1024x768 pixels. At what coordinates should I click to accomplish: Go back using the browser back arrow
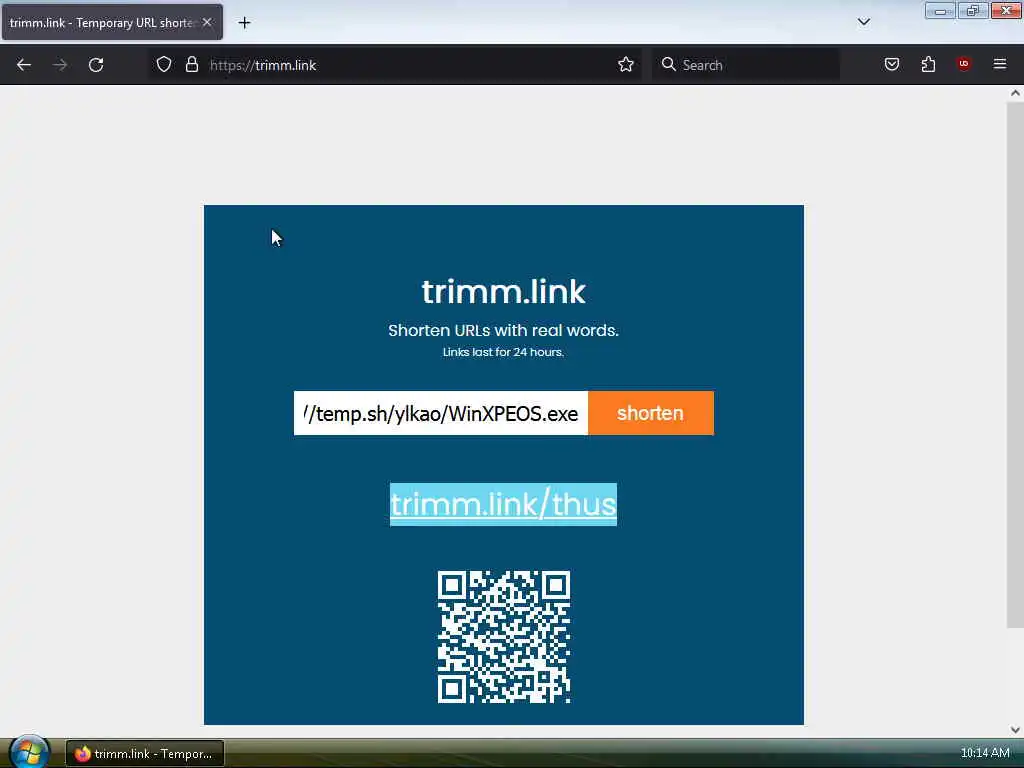pyautogui.click(x=24, y=65)
